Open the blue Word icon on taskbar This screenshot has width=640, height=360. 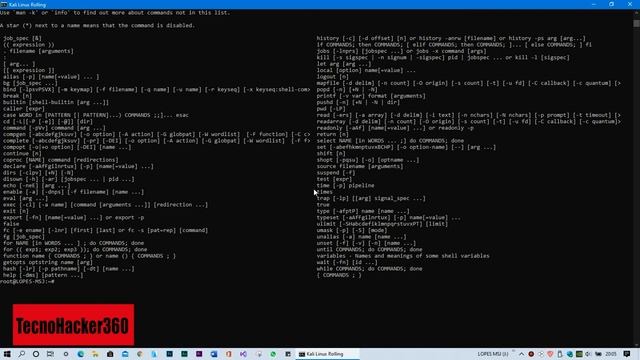(x=214, y=354)
